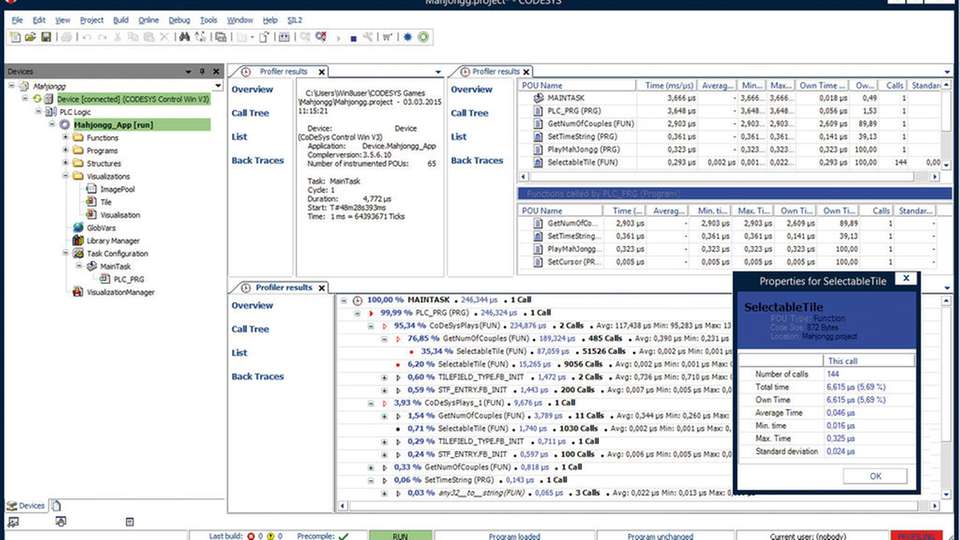
Task: Click the blue breakpoint dot icon
Action: [408, 37]
